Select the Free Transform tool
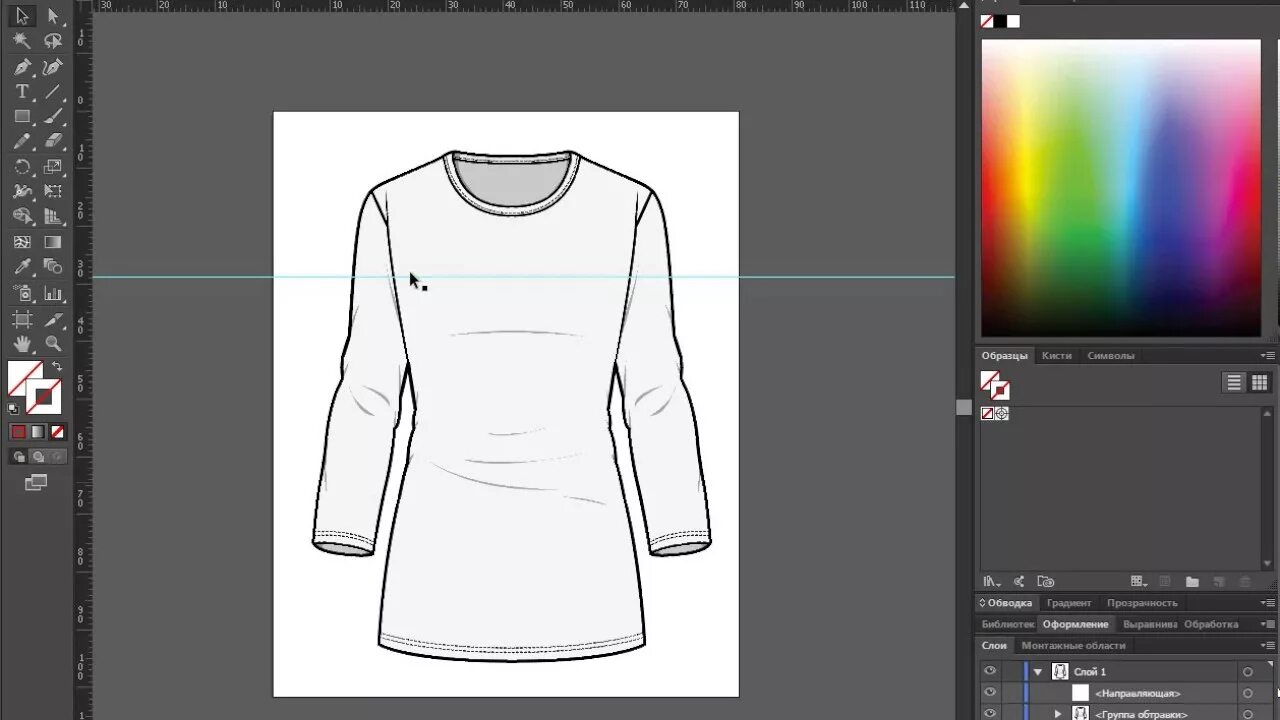 [x=53, y=191]
